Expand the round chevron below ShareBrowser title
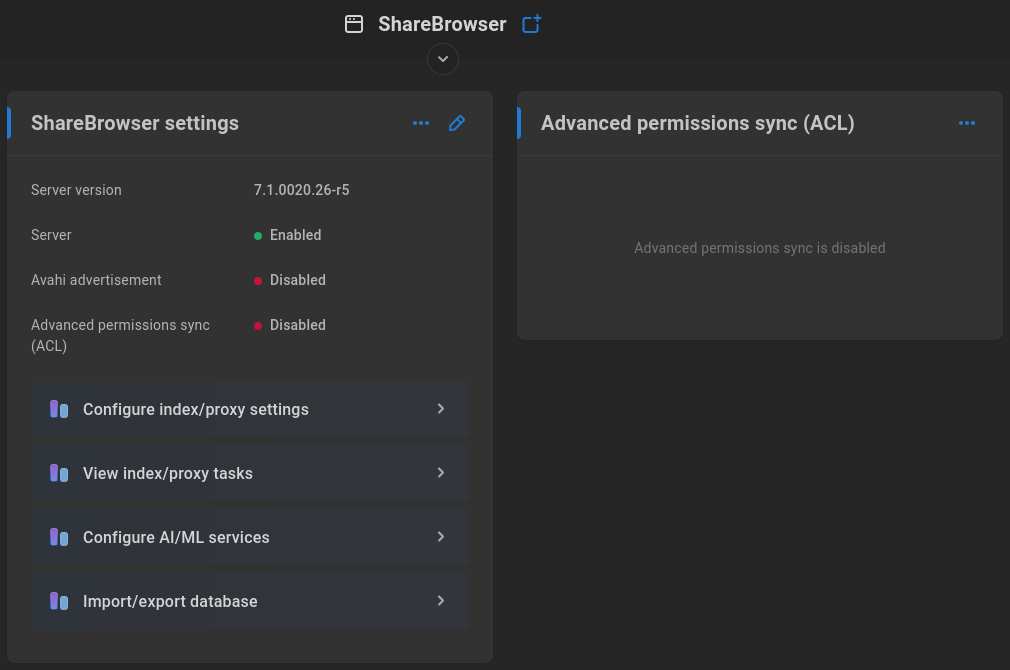1010x670 pixels. pyautogui.click(x=443, y=59)
